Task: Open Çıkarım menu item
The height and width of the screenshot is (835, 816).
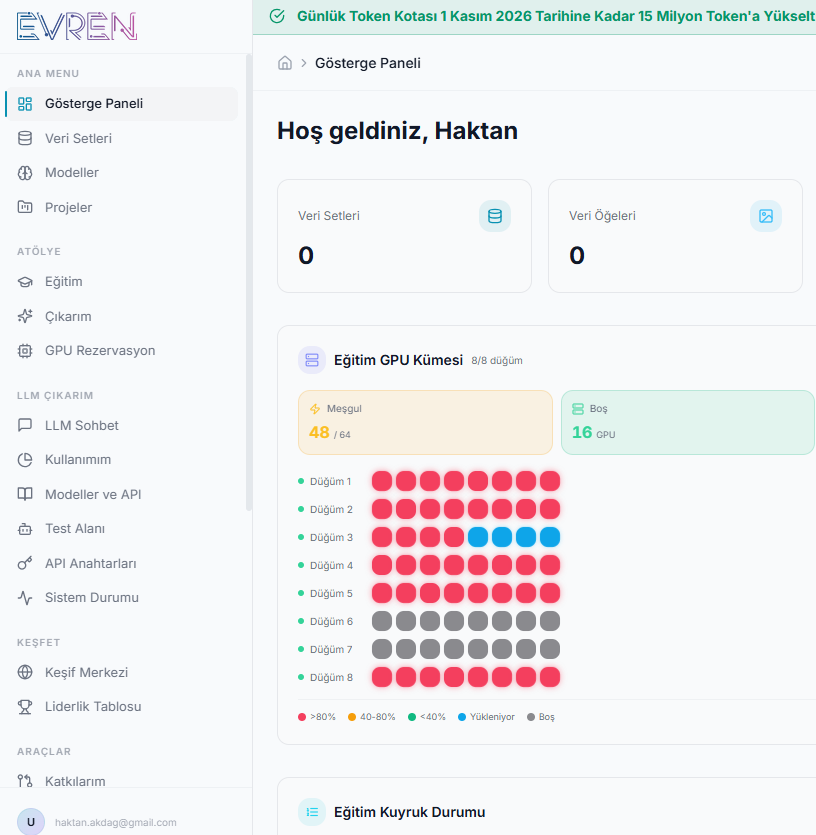Action: tap(122, 316)
